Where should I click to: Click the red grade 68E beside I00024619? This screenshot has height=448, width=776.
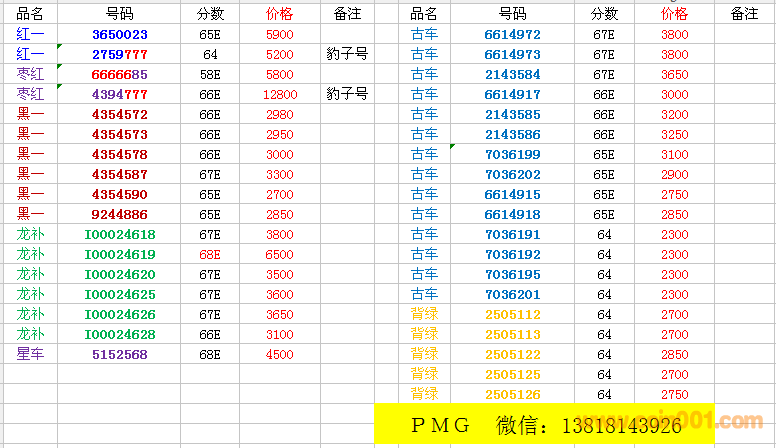pyautogui.click(x=210, y=254)
